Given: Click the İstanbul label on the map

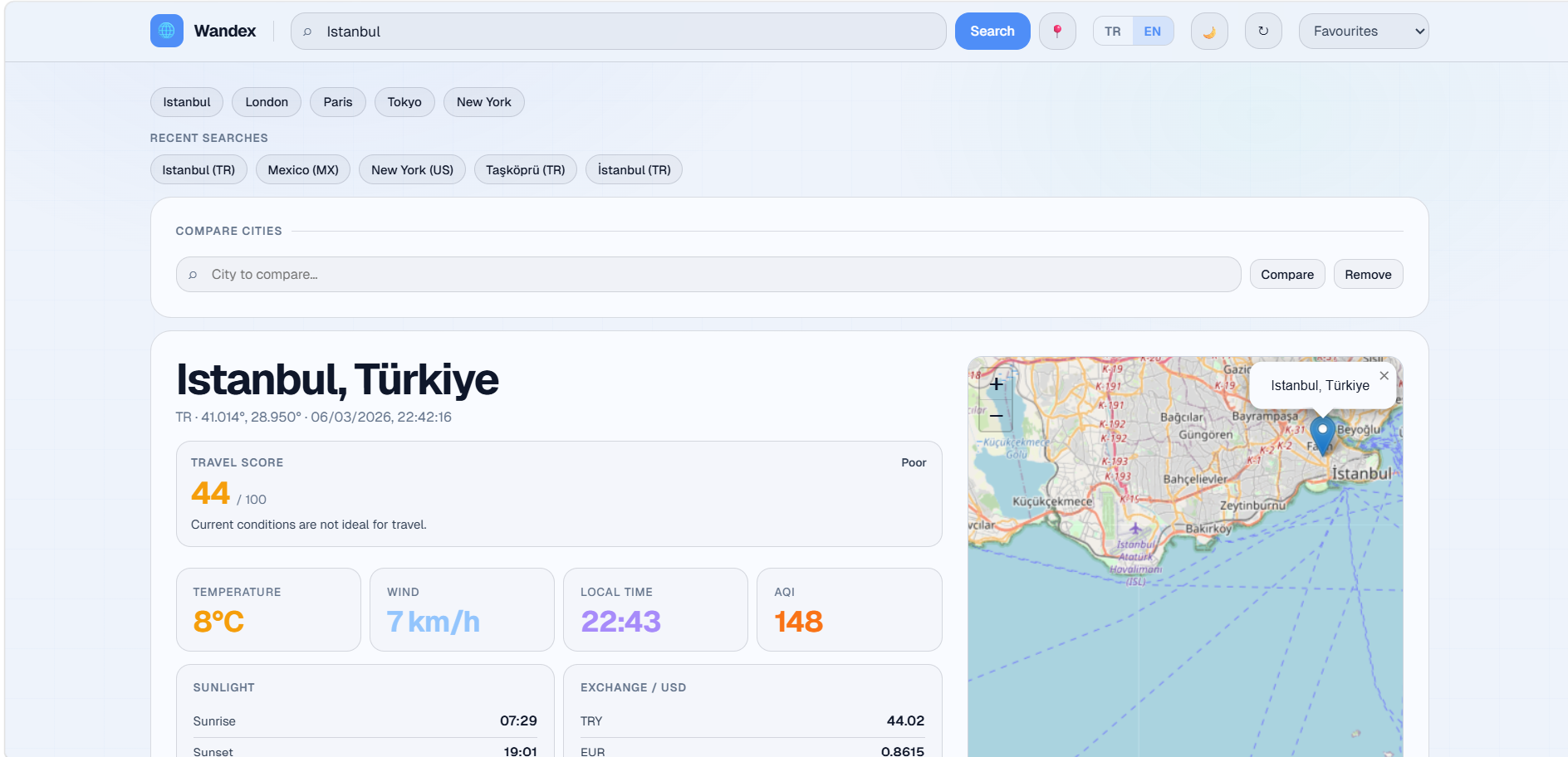Looking at the screenshot, I should pyautogui.click(x=1361, y=474).
